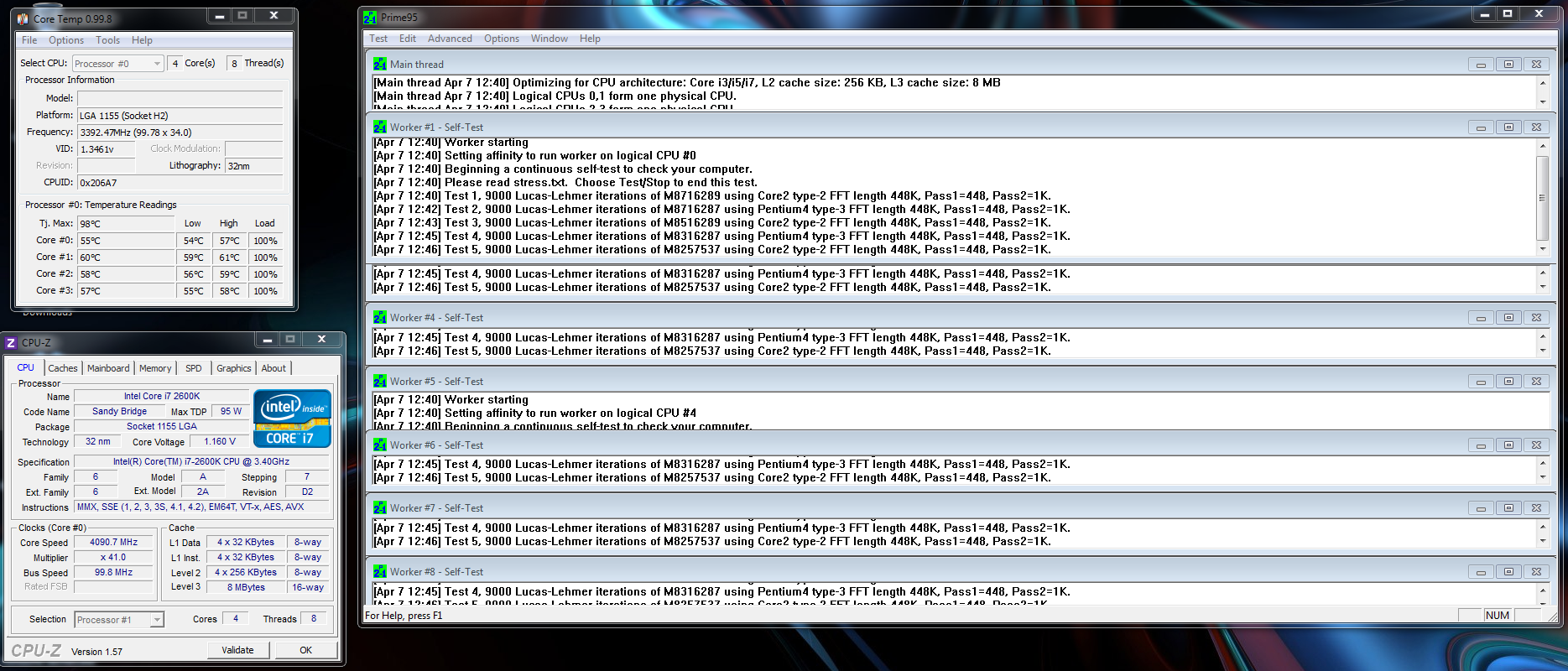
Task: Switch to CPU-Z SPD tab
Action: 194,368
